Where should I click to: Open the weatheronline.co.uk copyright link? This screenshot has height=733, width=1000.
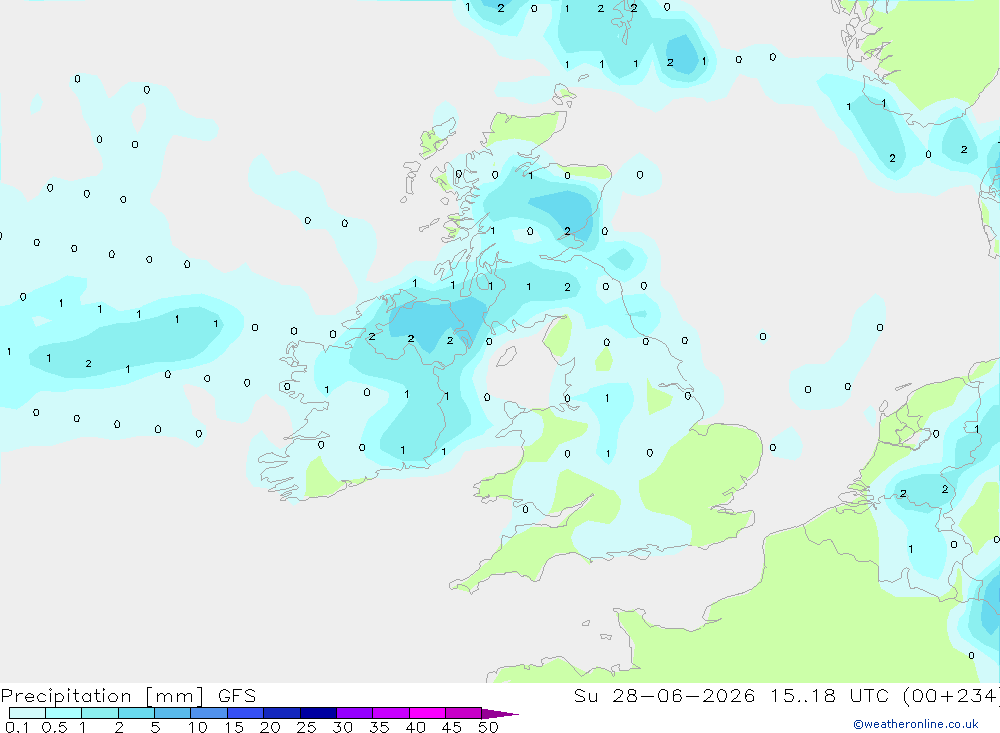915,724
